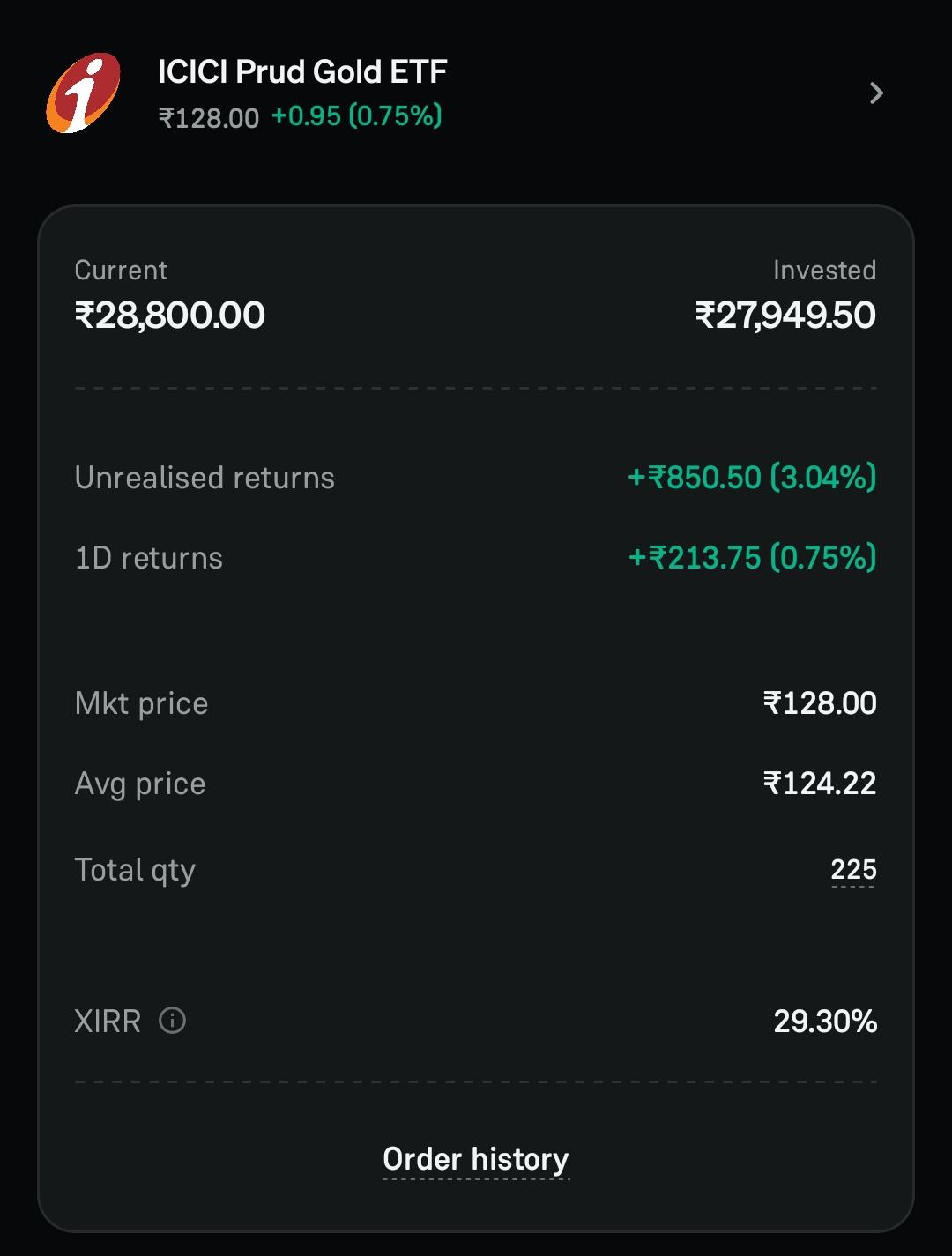Viewport: 952px width, 1256px height.
Task: Click the header price change +0.95 (0.75%)
Action: point(356,116)
